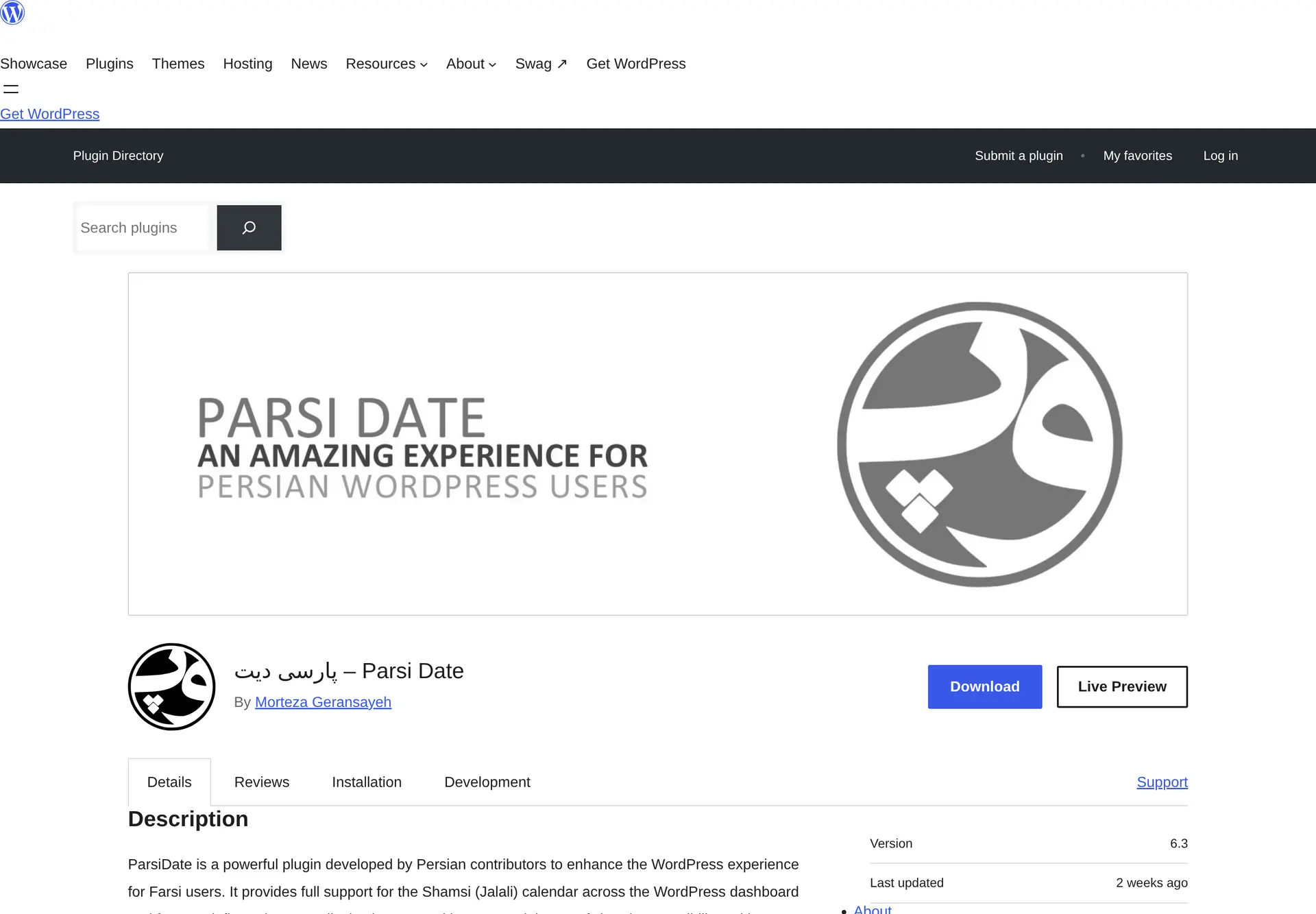The width and height of the screenshot is (1316, 914).
Task: Switch to the Development tab
Action: pyautogui.click(x=487, y=782)
